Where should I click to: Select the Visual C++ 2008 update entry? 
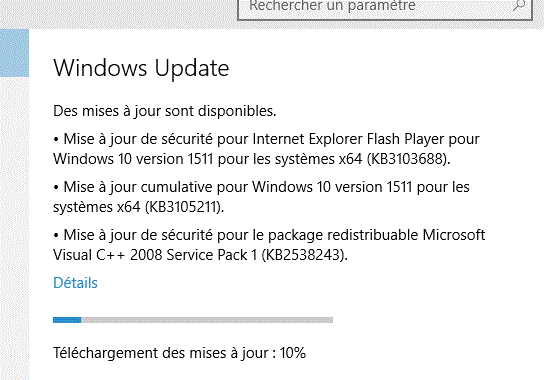269,245
